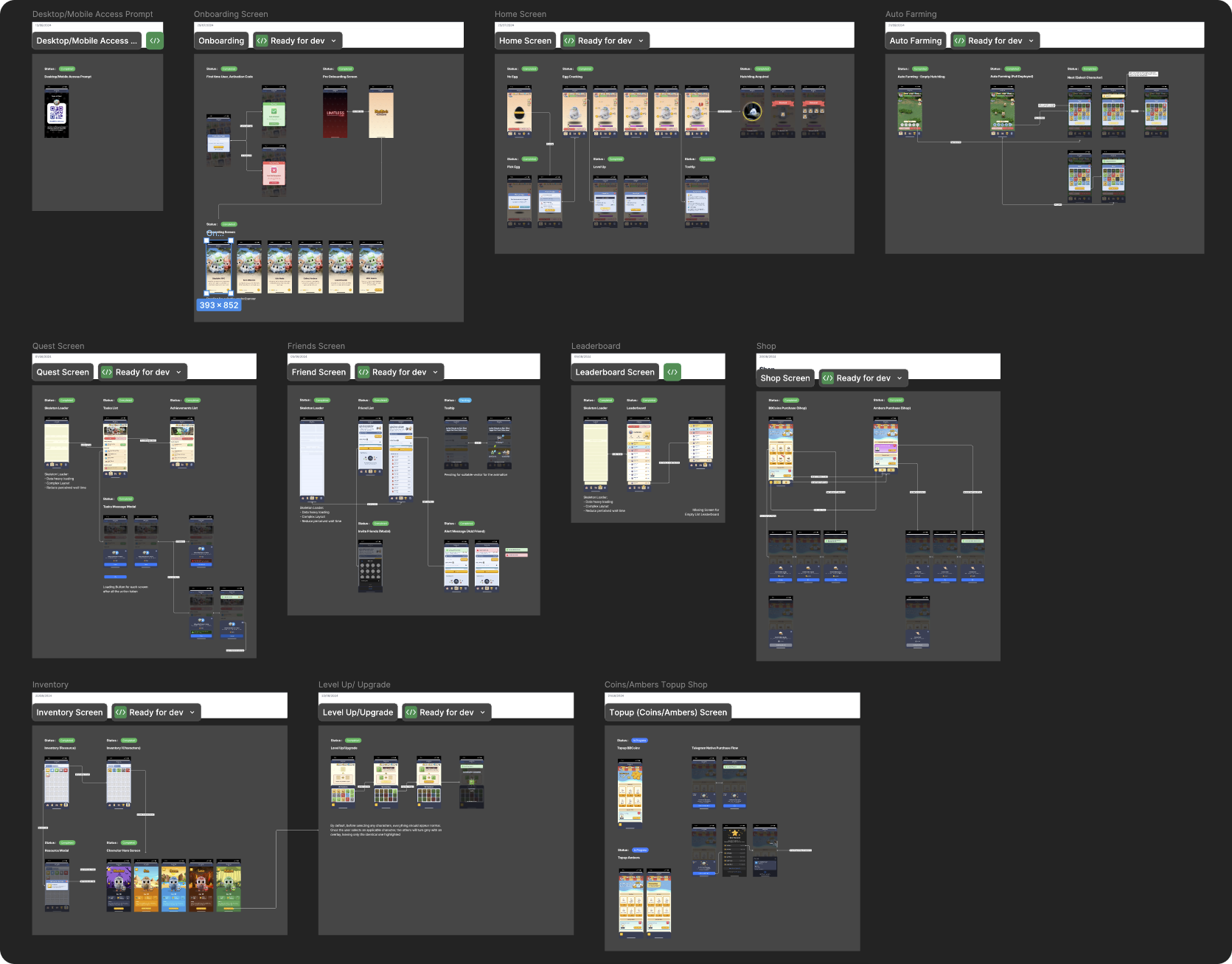Click the 'Level Up/ Upgrade' canvas title
Screen dimensions: 1232x964
355,684
